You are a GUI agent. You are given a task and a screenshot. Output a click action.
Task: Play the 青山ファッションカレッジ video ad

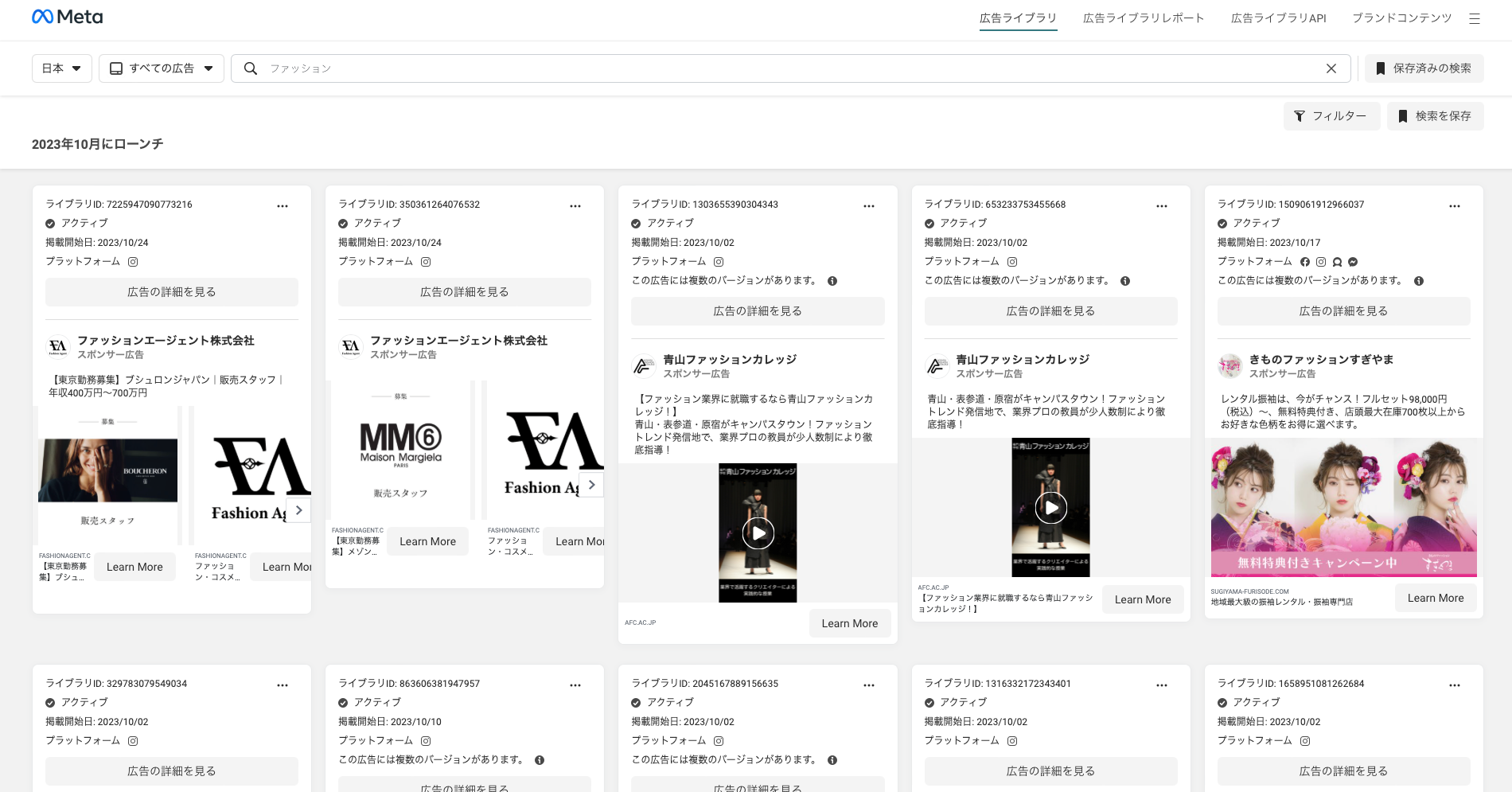(758, 533)
